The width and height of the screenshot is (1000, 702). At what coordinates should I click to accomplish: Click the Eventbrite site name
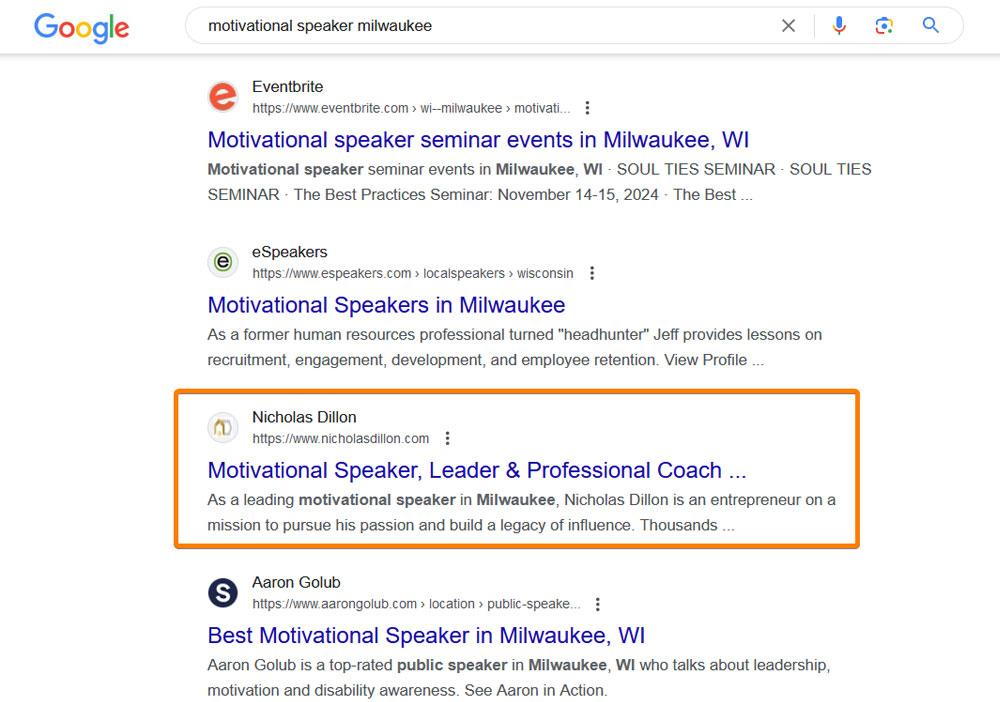[x=288, y=87]
